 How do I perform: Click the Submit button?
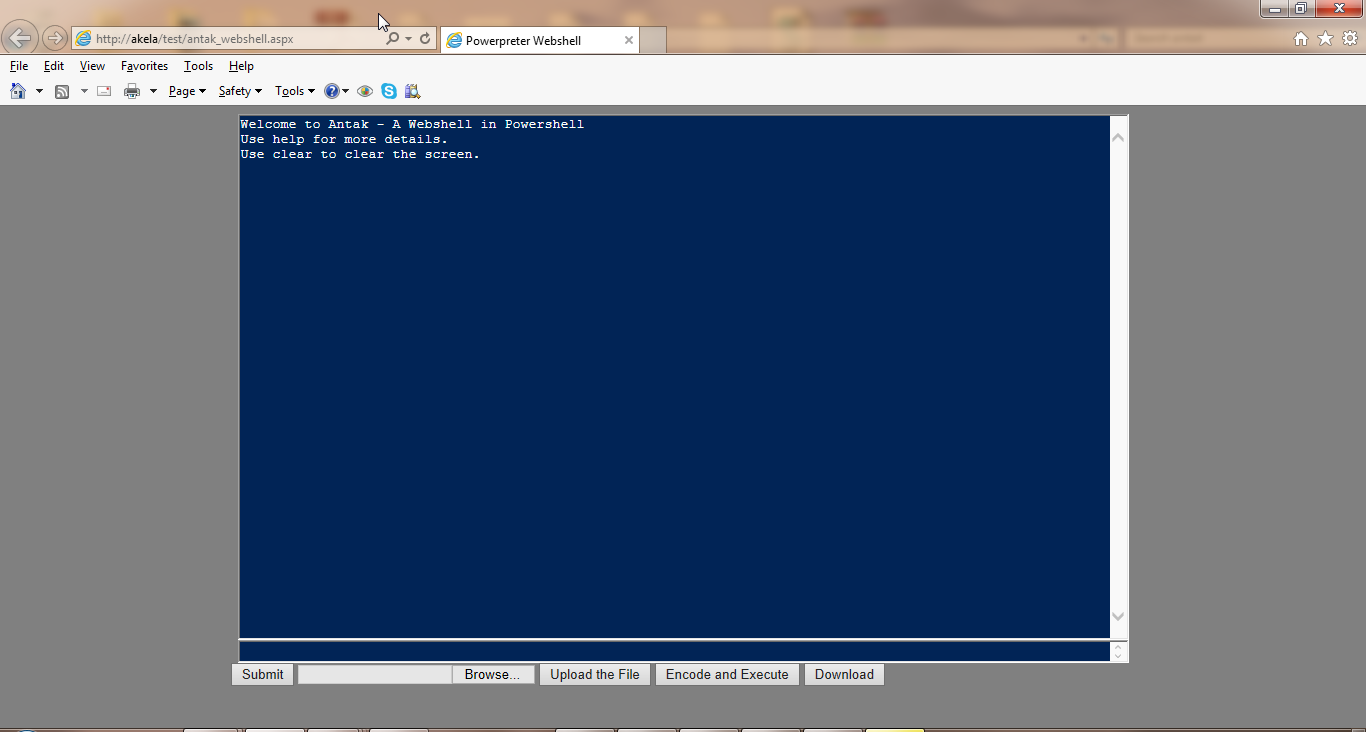[263, 674]
